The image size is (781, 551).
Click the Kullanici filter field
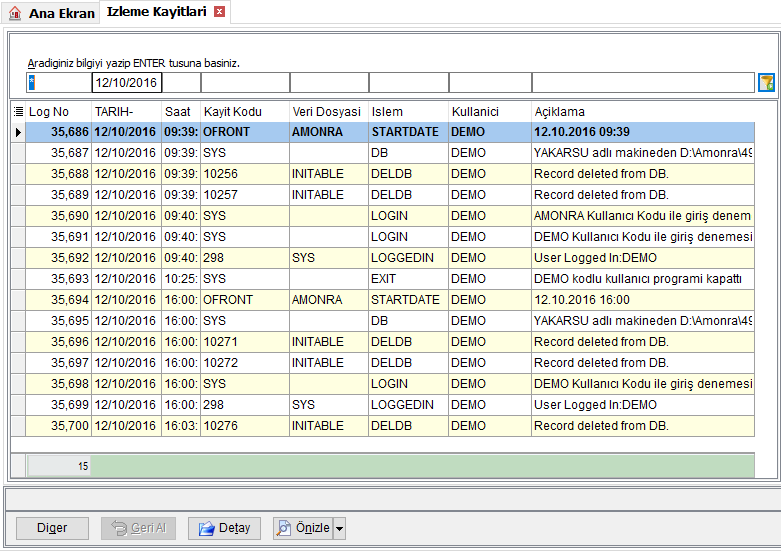click(x=490, y=83)
